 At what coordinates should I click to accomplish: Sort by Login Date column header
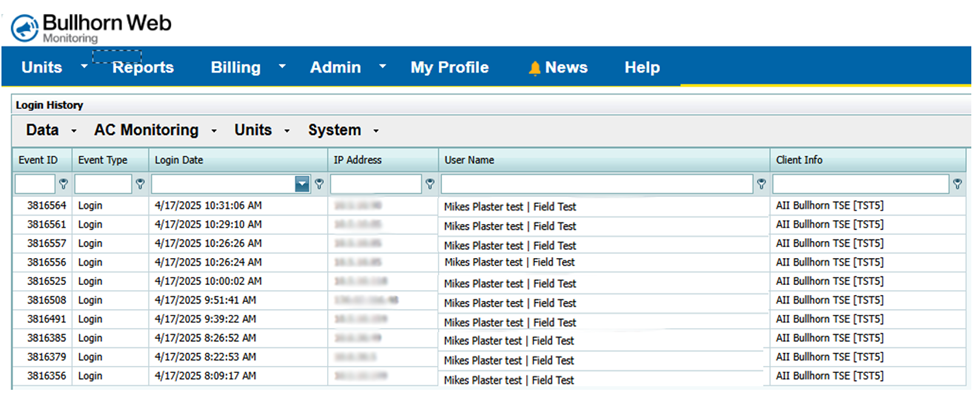238,160
